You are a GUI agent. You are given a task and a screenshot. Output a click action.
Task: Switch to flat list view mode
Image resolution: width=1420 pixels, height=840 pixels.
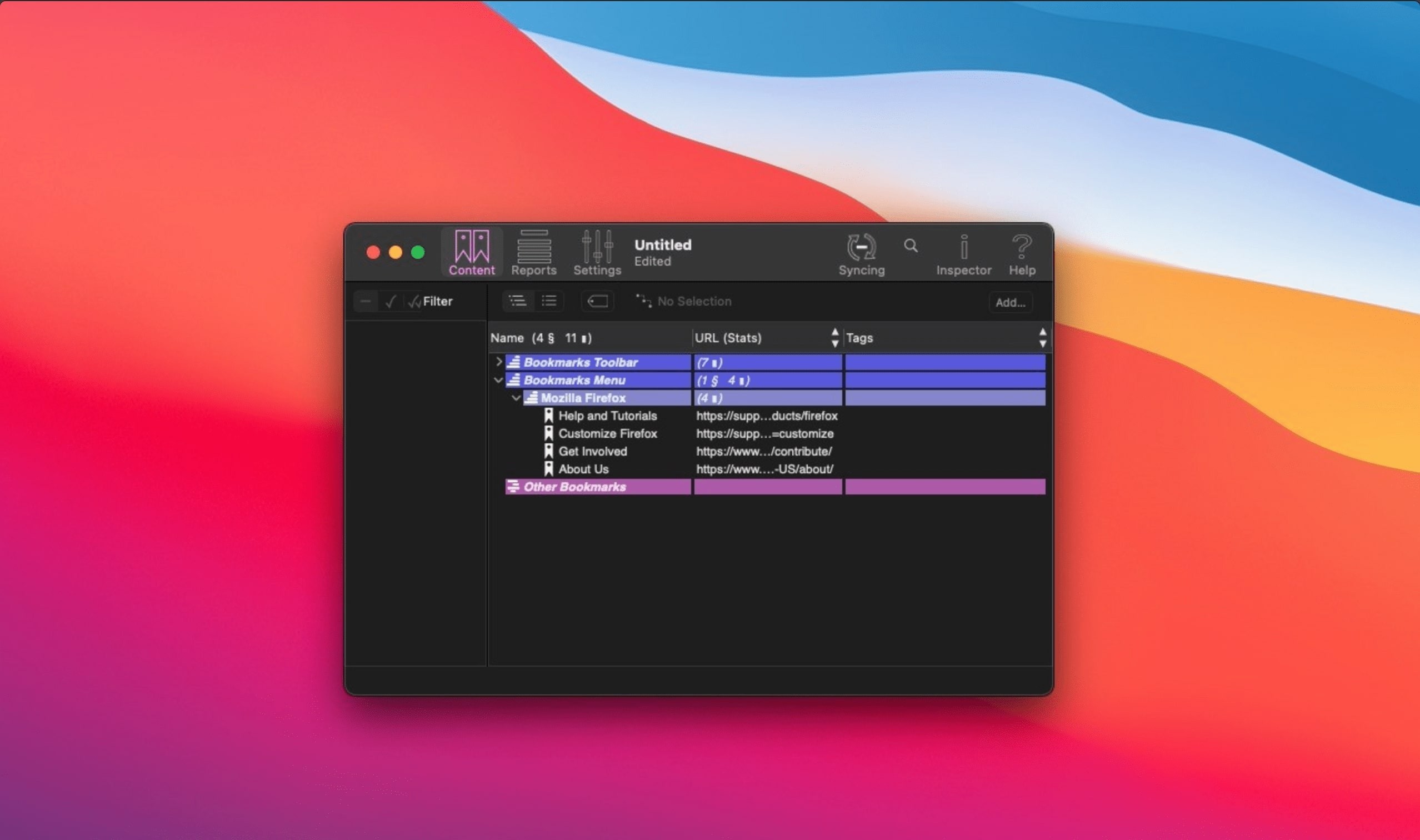pyautogui.click(x=549, y=301)
